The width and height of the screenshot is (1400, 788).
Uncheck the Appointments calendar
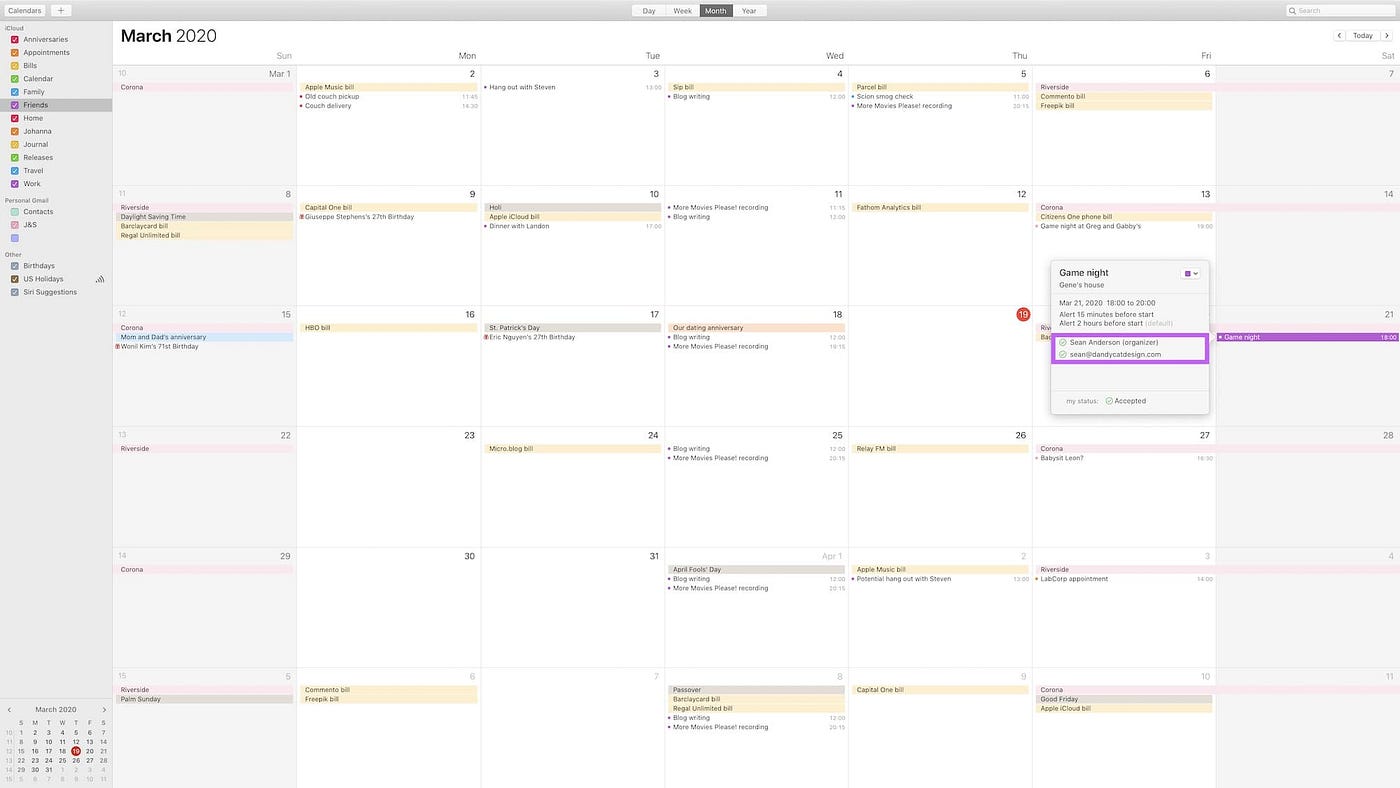tap(15, 52)
